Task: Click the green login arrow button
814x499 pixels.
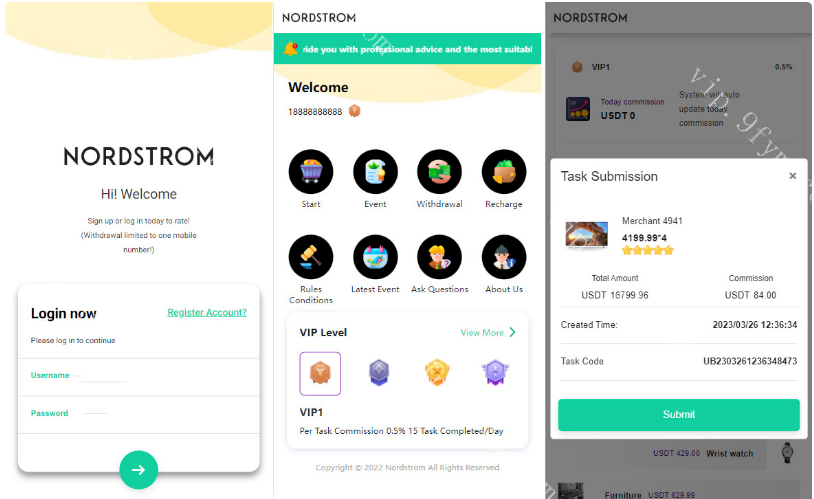Action: pos(139,470)
